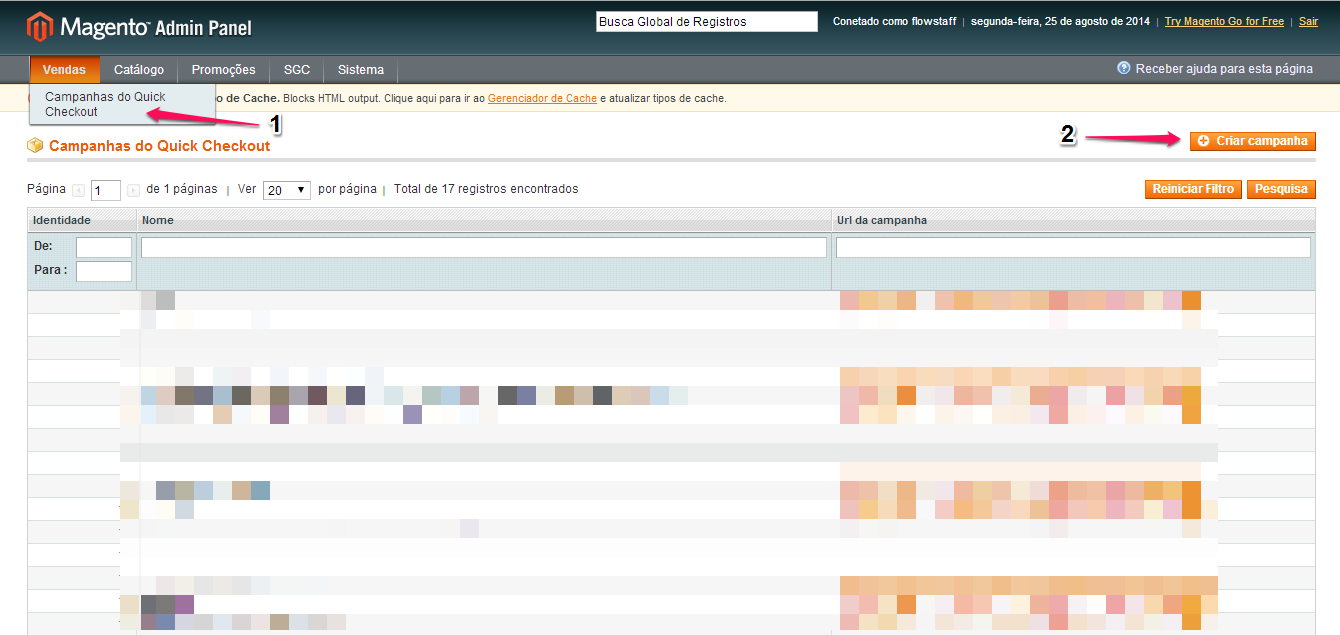This screenshot has width=1340, height=635.
Task: Open the per-page count dropdown
Action: 287,190
